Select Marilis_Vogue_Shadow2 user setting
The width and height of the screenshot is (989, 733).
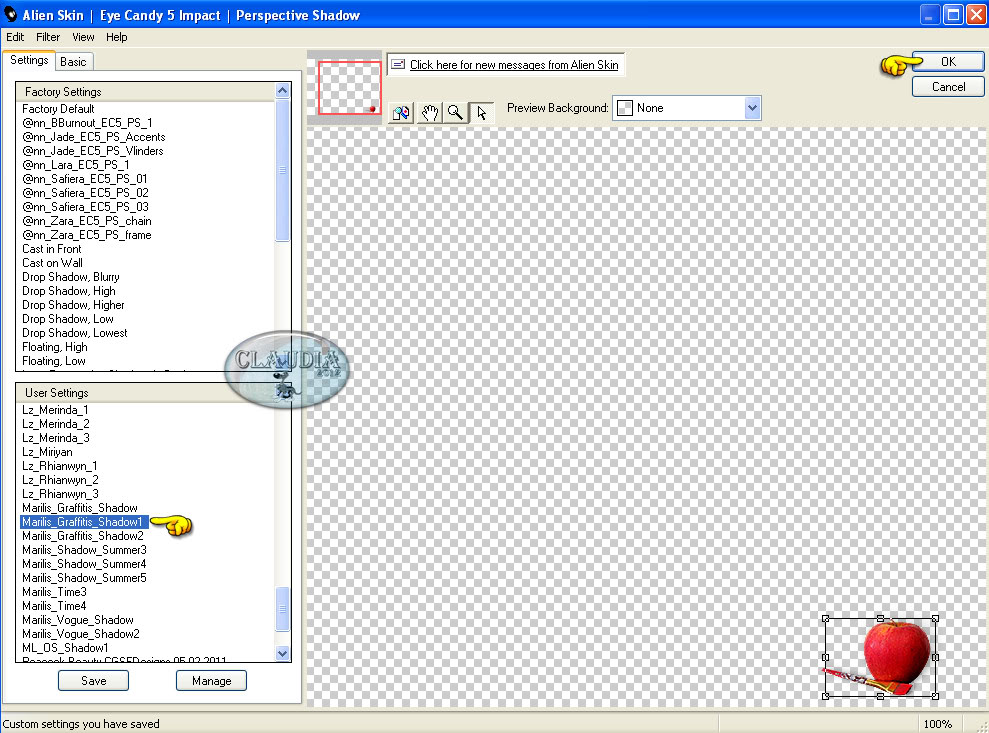(81, 634)
